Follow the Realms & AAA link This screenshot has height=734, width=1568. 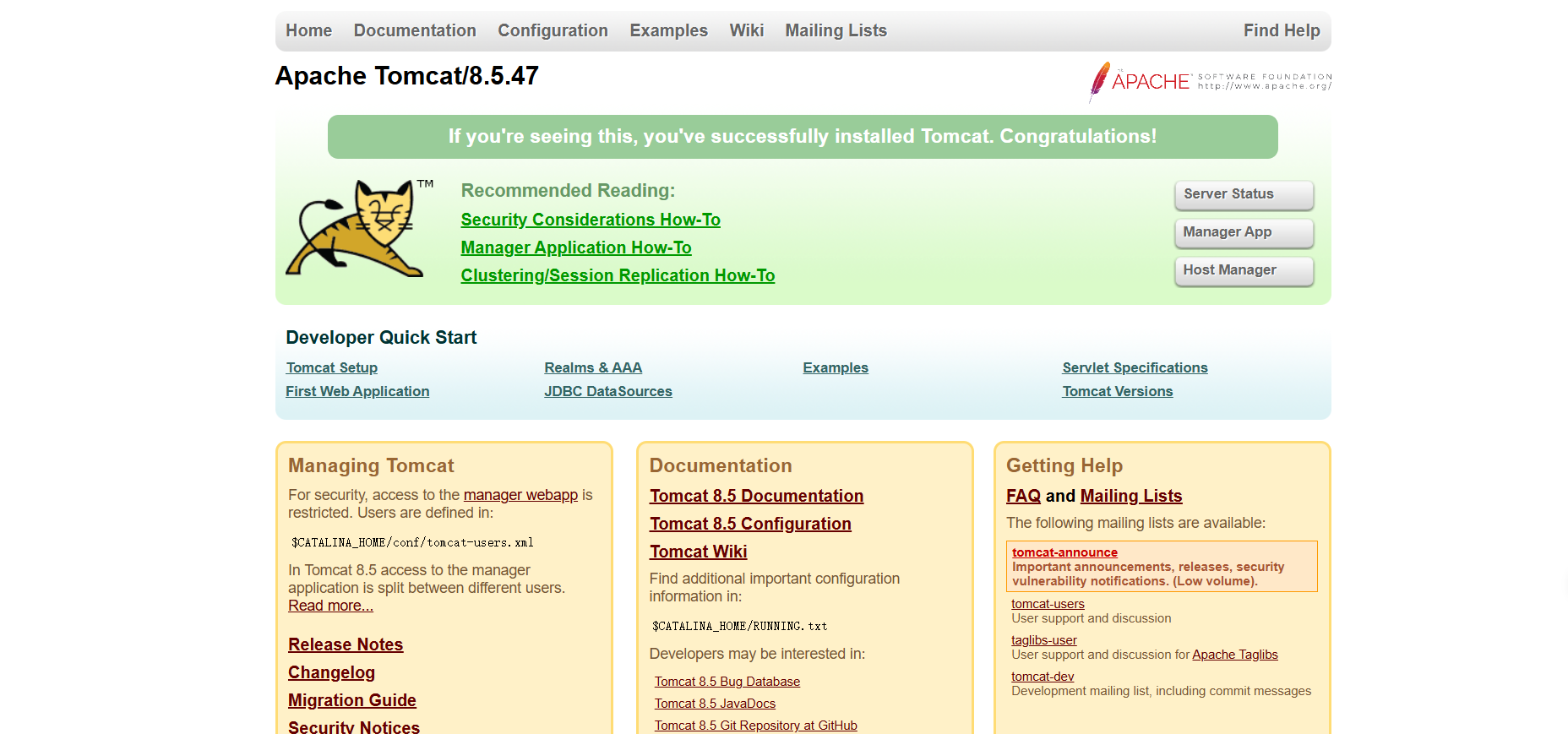[593, 367]
